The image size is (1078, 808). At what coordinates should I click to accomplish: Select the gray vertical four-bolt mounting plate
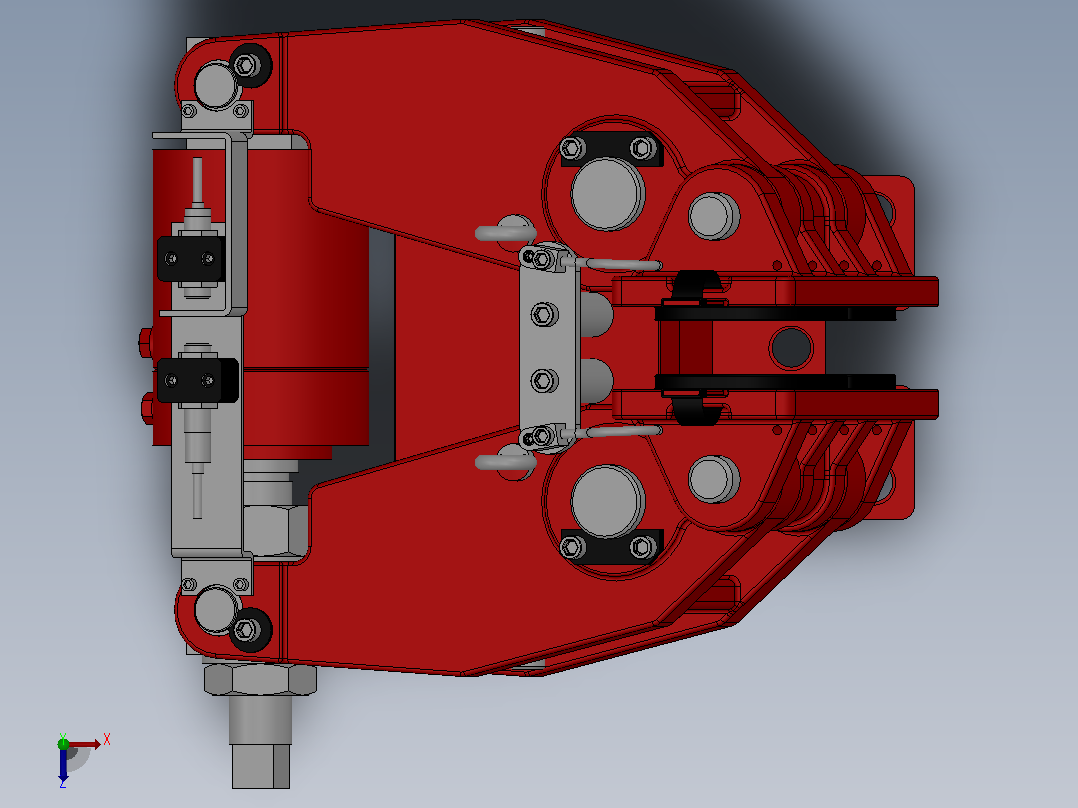[x=548, y=347]
